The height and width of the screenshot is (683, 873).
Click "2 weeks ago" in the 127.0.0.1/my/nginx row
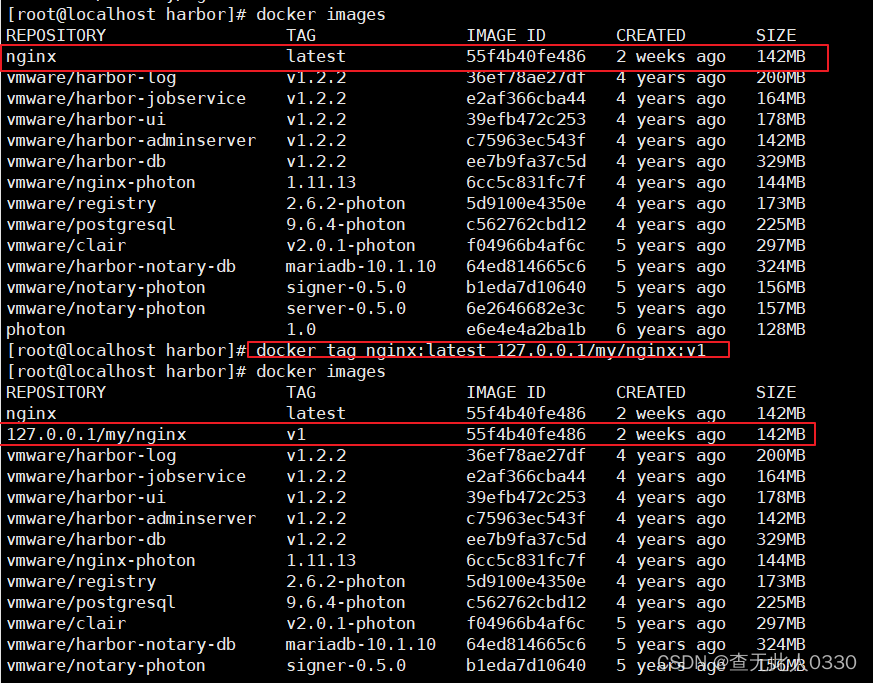click(x=671, y=434)
